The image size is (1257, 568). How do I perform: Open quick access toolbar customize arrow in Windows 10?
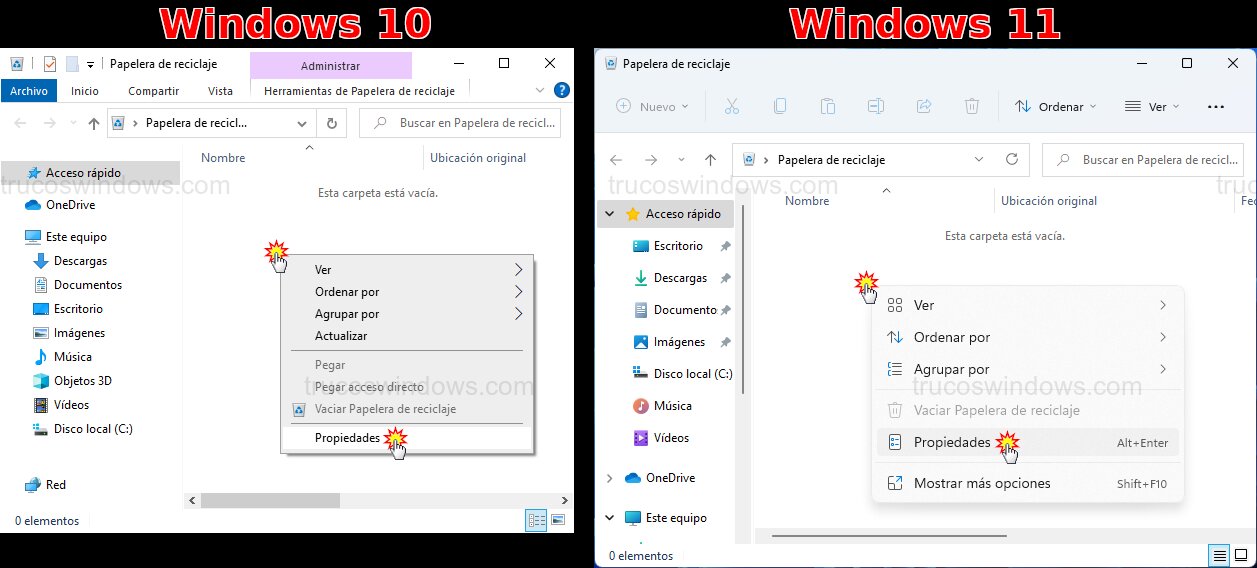[x=90, y=65]
